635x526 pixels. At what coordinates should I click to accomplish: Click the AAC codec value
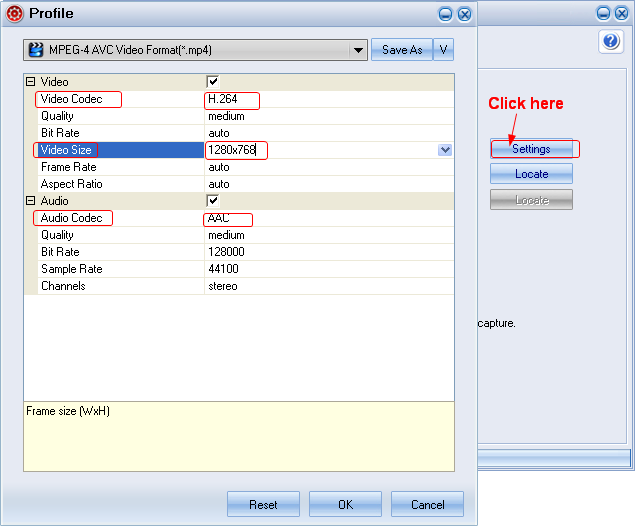click(x=219, y=218)
